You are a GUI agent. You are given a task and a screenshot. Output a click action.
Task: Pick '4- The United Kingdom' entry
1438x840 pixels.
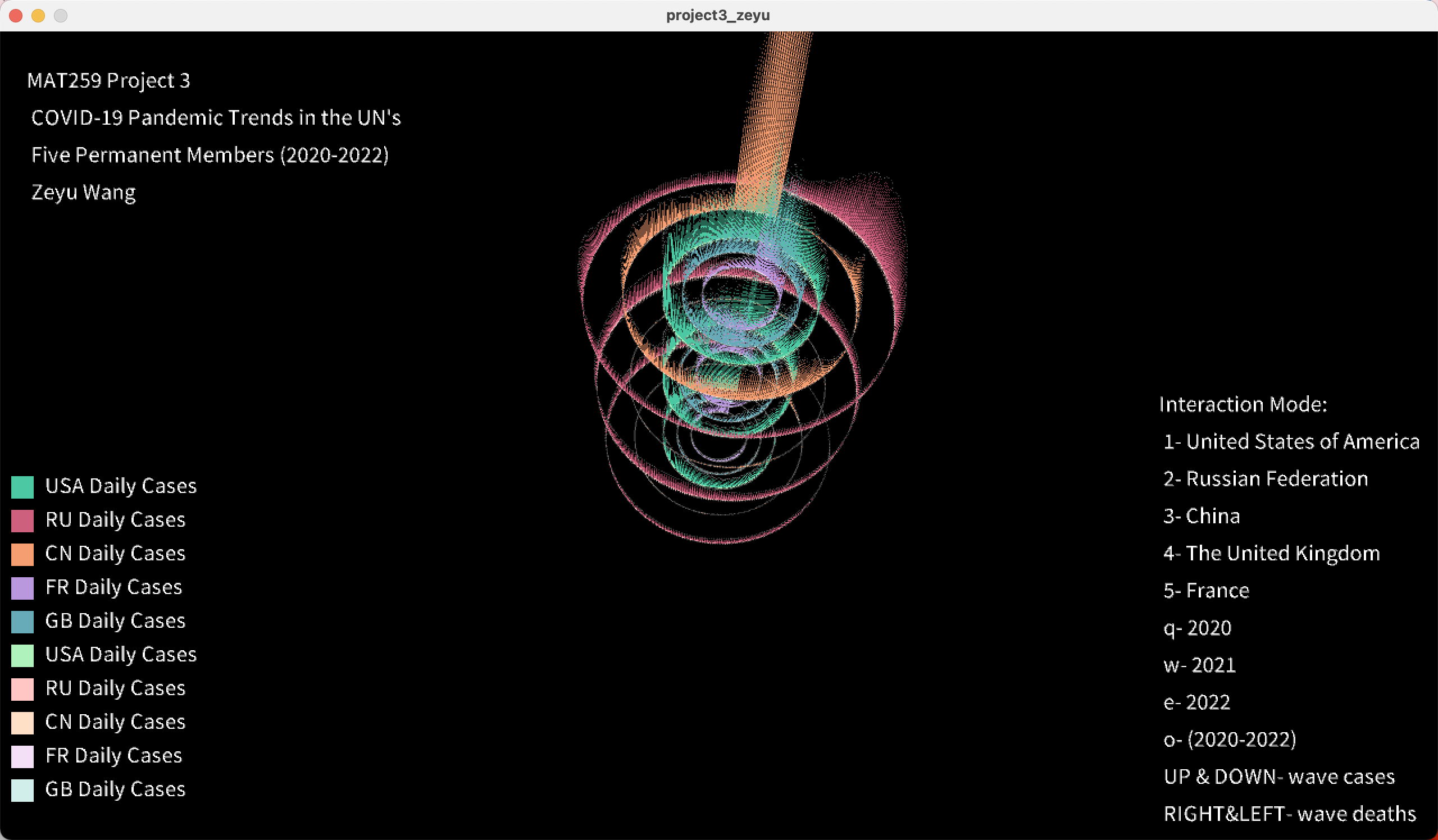click(x=1271, y=553)
